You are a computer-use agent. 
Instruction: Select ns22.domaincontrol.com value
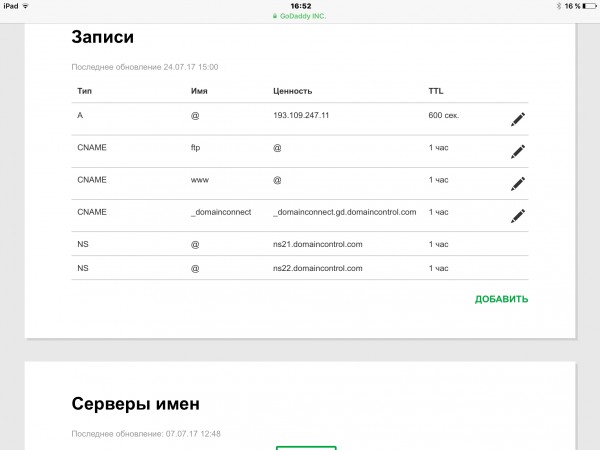click(x=317, y=268)
